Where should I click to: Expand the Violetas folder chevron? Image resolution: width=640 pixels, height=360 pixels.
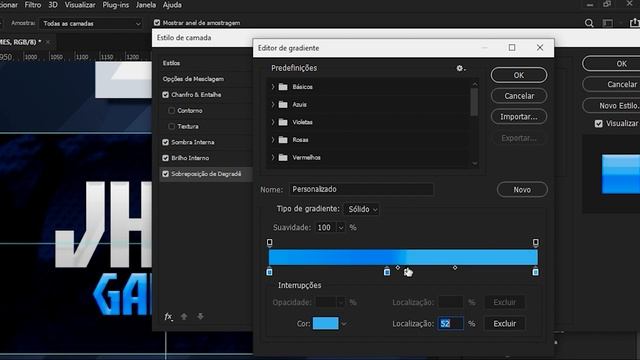pos(273,122)
